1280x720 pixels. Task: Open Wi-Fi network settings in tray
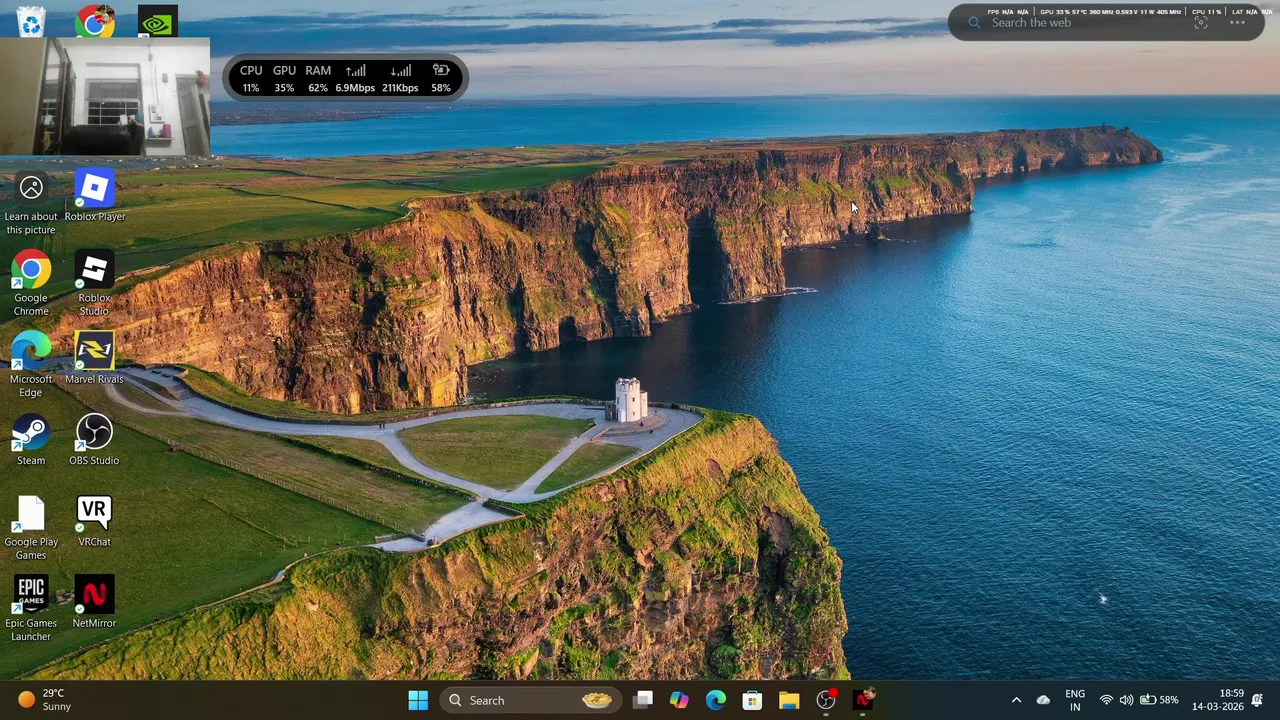point(1106,700)
